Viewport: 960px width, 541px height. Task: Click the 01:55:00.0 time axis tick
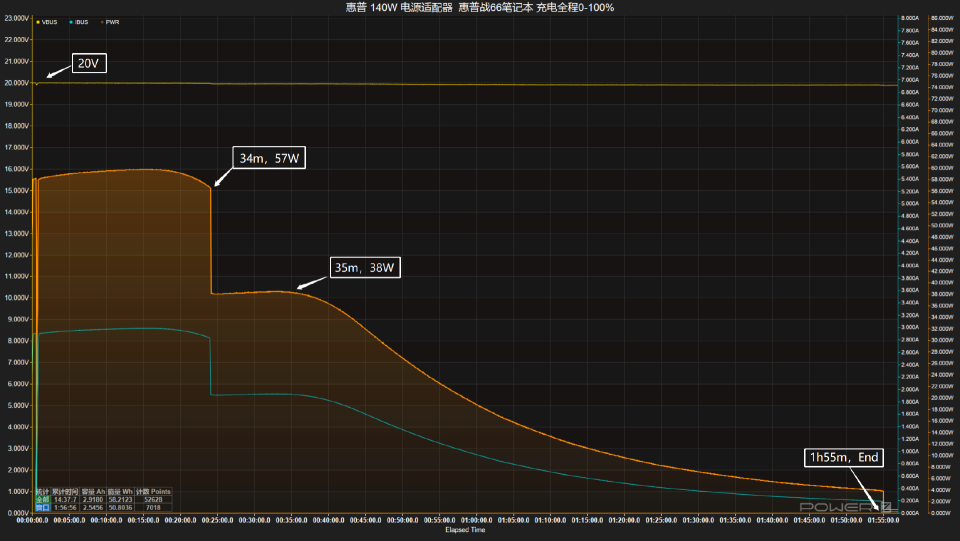point(883,520)
